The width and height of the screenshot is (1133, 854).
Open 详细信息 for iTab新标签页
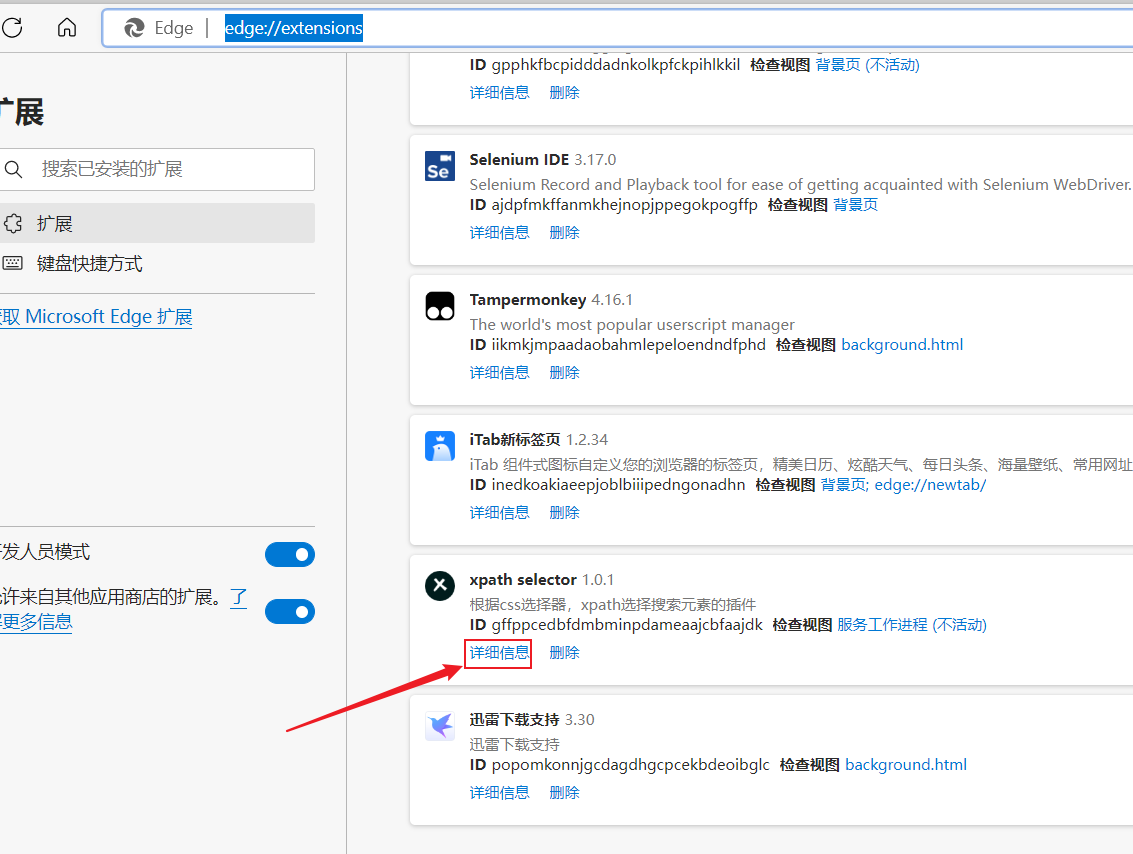pyautogui.click(x=499, y=513)
